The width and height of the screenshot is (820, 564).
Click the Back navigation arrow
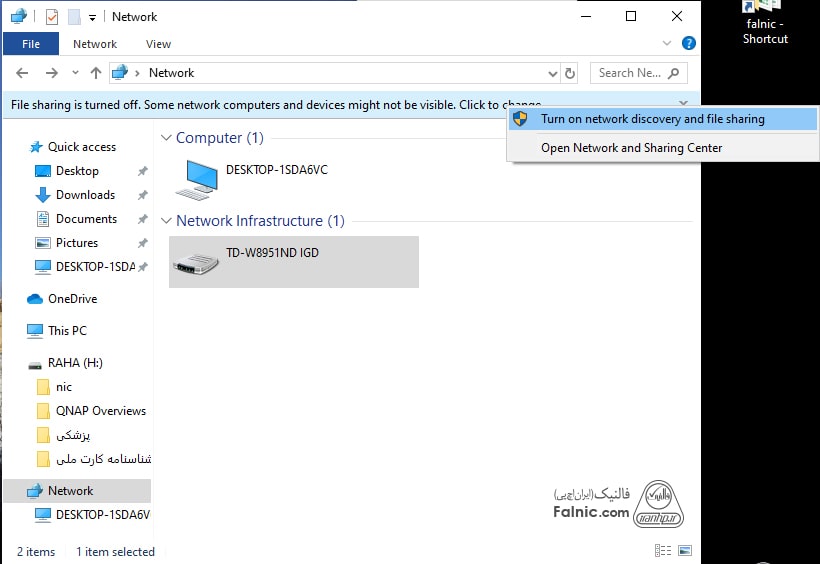pos(22,73)
